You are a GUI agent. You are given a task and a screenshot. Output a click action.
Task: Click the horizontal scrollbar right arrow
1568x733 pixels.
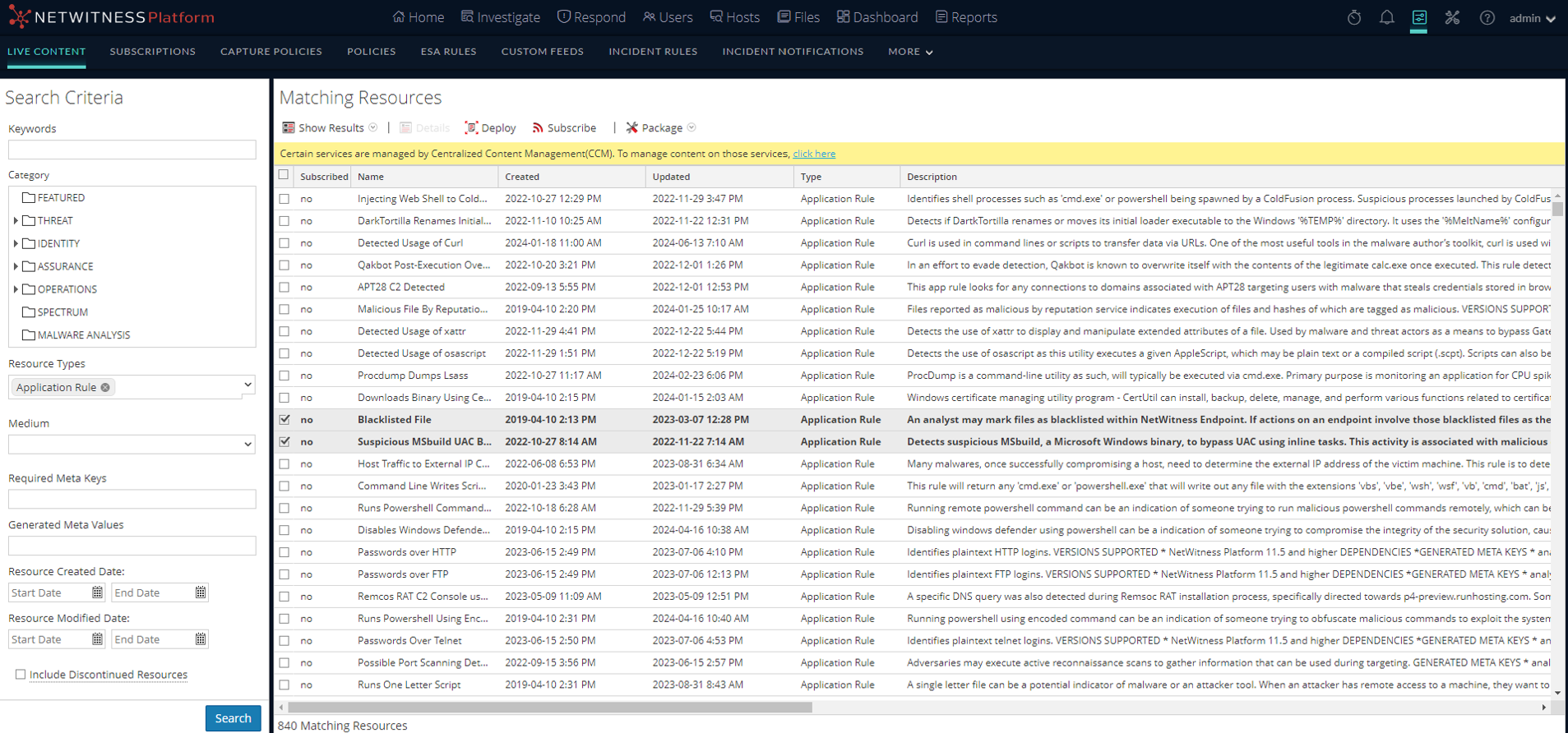click(x=1543, y=708)
